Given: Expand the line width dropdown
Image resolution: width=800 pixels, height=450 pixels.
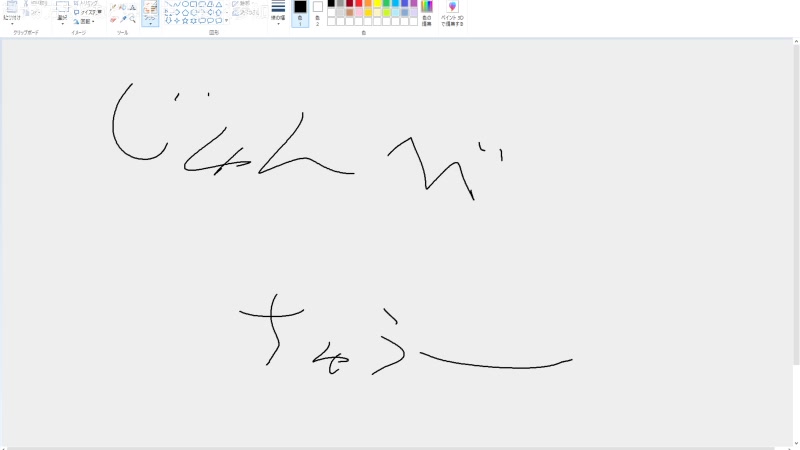Looking at the screenshot, I should tap(278, 12).
